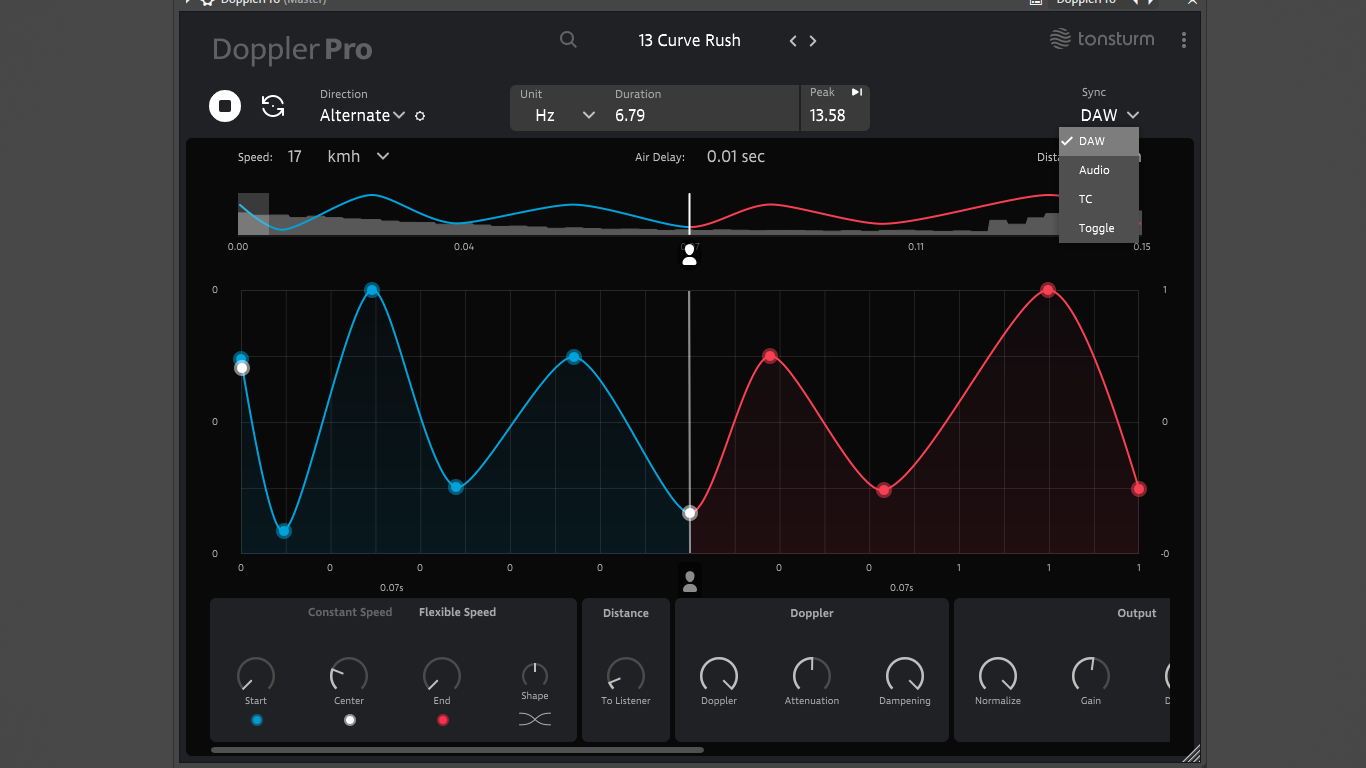1366x768 pixels.
Task: Select TC in the Sync menu
Action: coord(1099,199)
